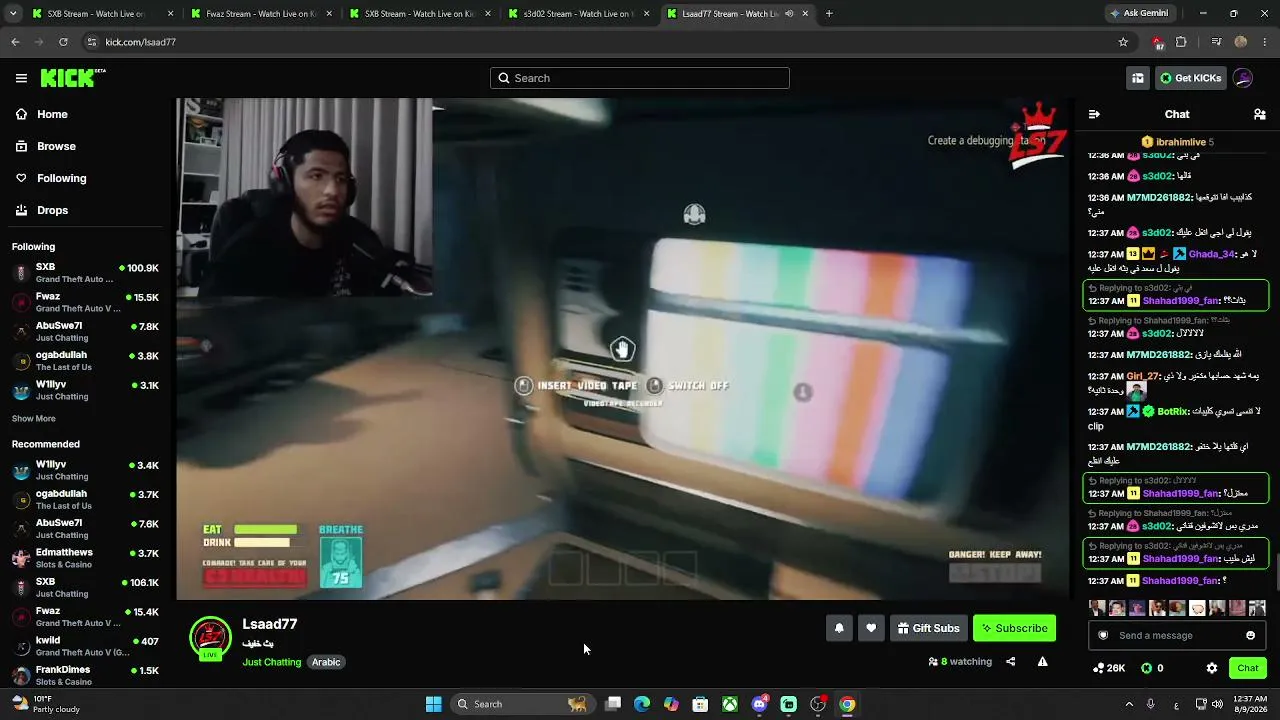Screen dimensions: 1280x720
Task: Reload the page
Action: pos(63,42)
